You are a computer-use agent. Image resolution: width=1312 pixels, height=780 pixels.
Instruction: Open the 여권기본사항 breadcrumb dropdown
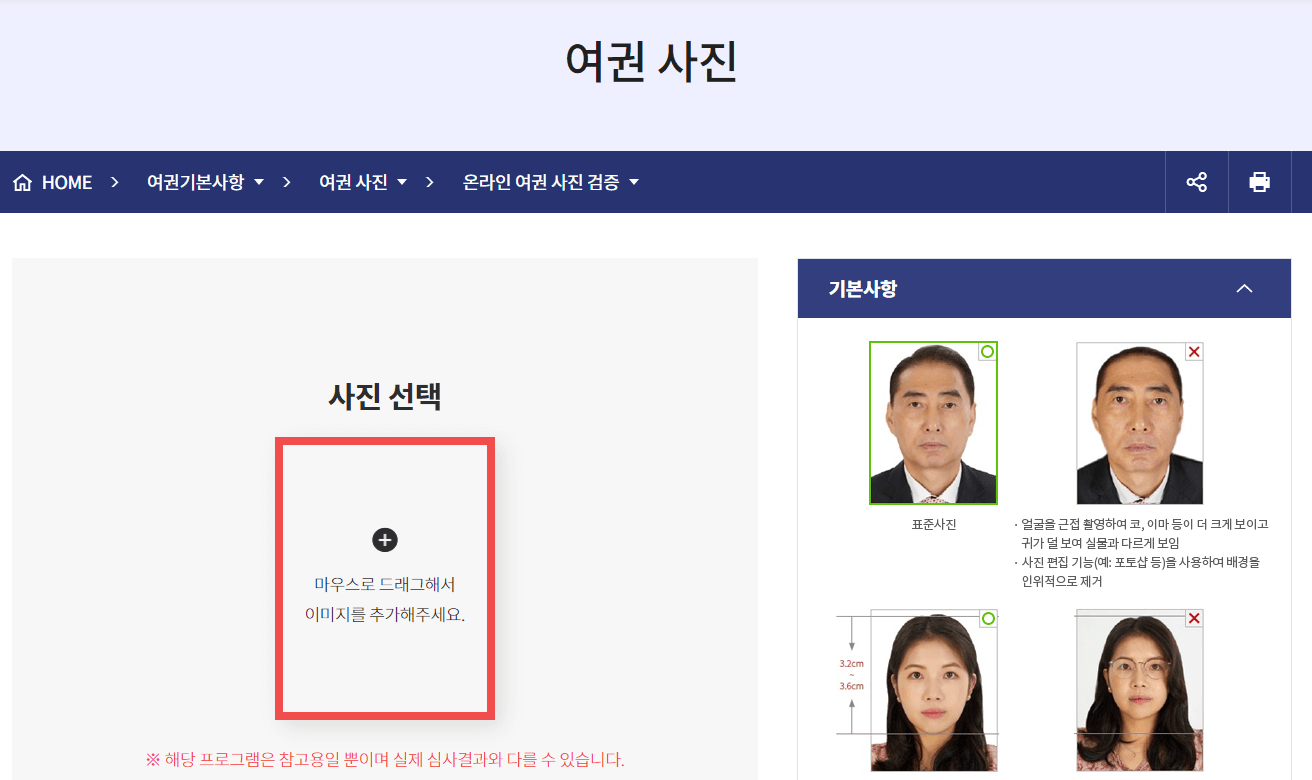coord(205,181)
